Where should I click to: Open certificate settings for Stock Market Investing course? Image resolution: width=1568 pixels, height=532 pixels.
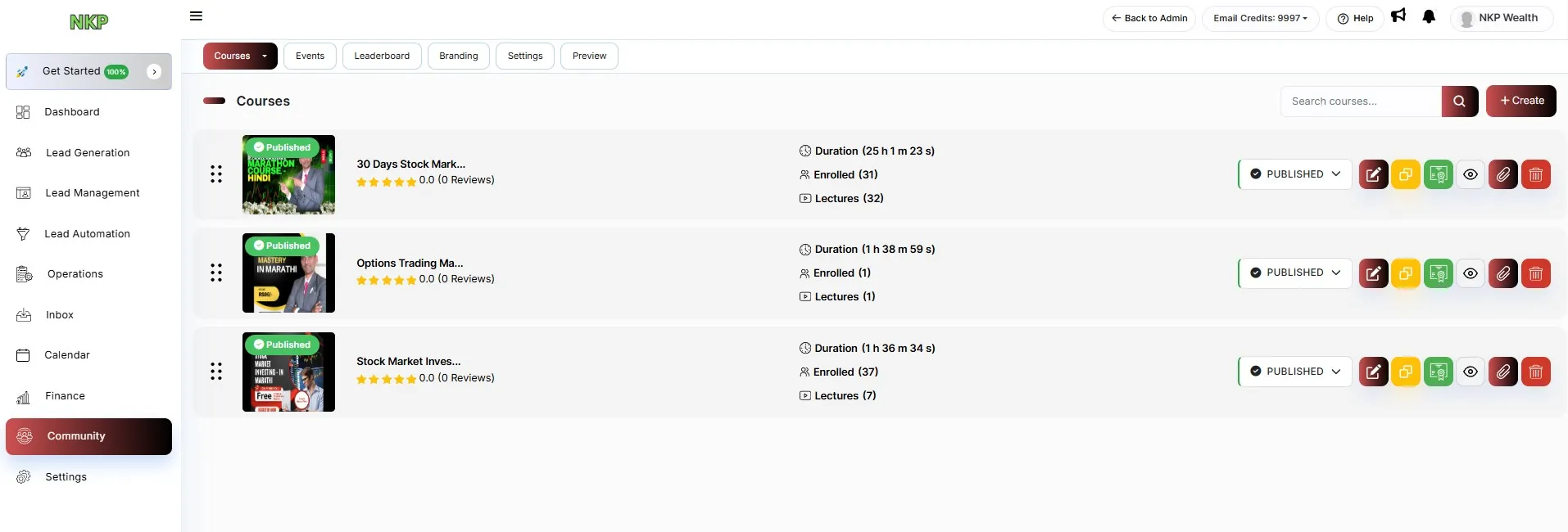pos(1438,372)
